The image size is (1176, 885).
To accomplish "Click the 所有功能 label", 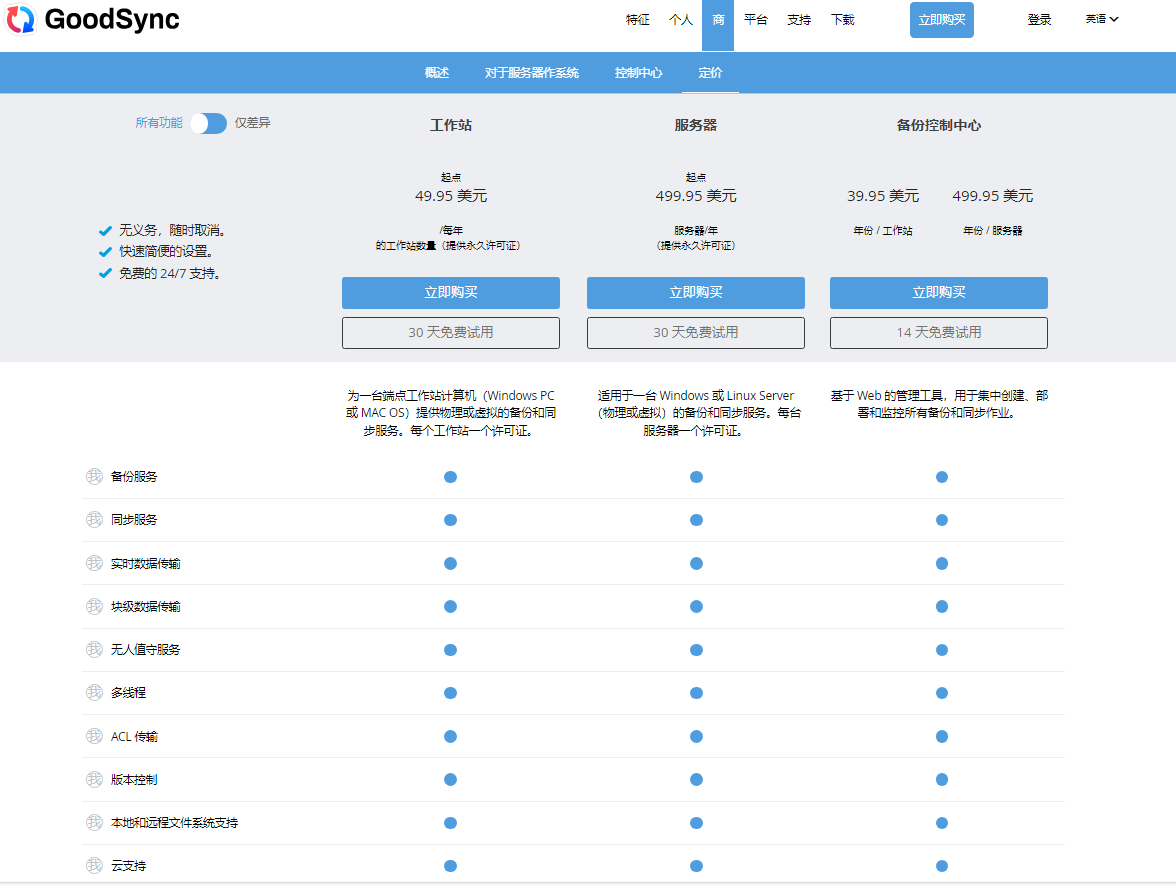I will [x=158, y=123].
